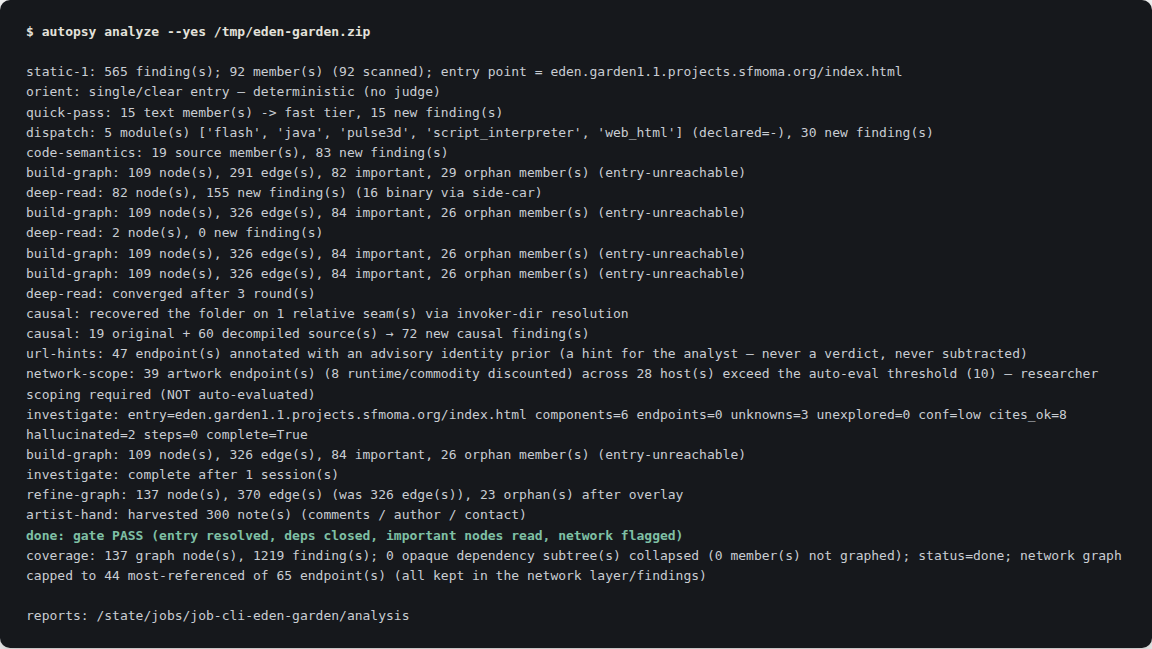
Task: Click 'artist-hand: harvested 300 note(s)' line
Action: tap(276, 514)
